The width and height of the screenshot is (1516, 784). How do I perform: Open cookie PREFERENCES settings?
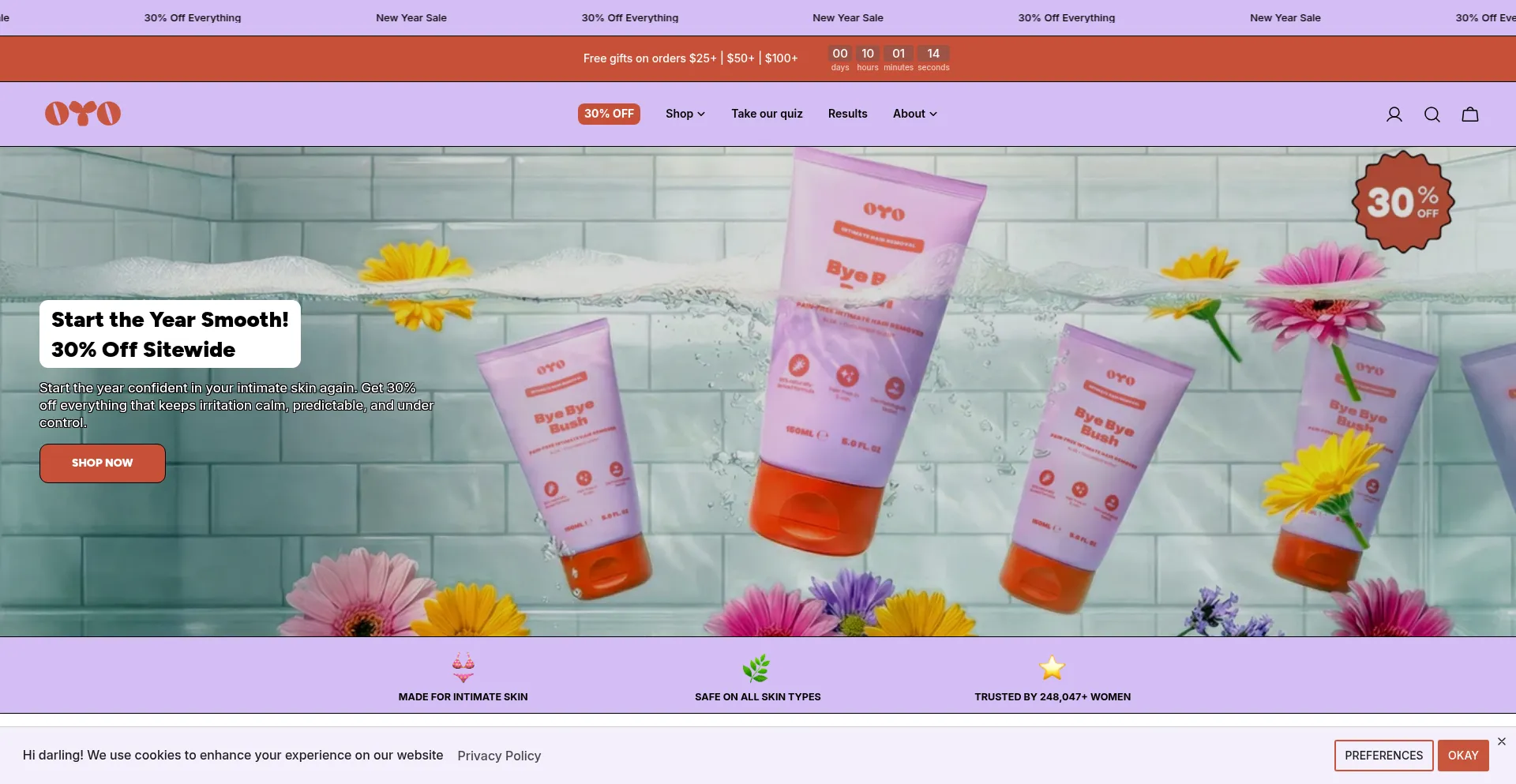point(1383,755)
